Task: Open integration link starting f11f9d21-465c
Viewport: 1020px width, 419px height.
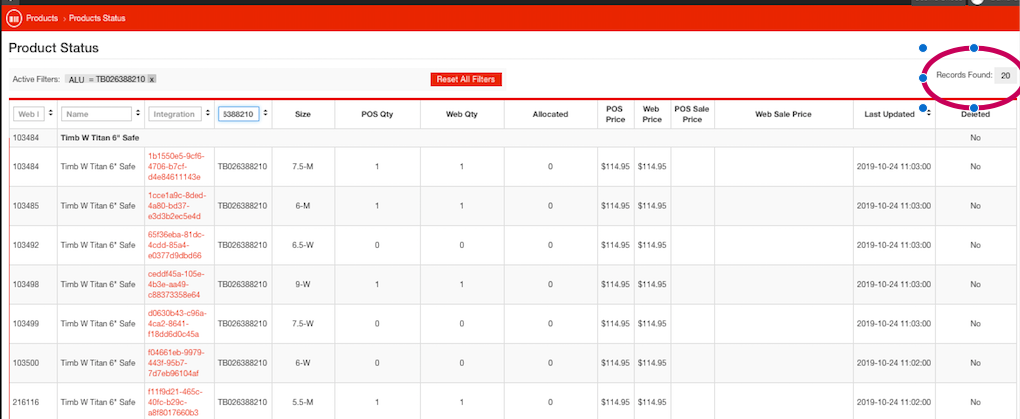Action: pos(175,402)
